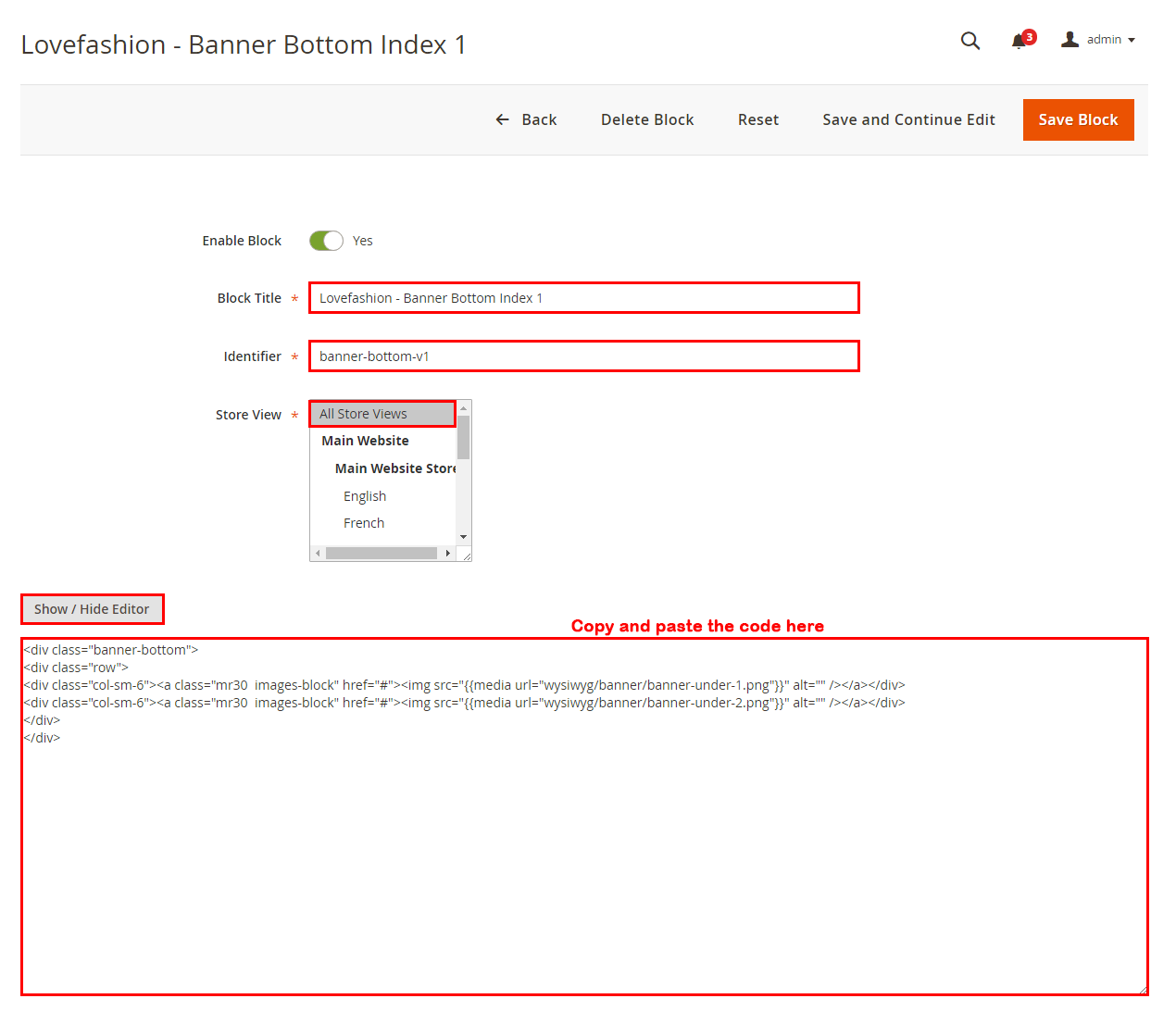Select Main Website in store list
This screenshot has width=1176, height=1036.
[x=365, y=441]
